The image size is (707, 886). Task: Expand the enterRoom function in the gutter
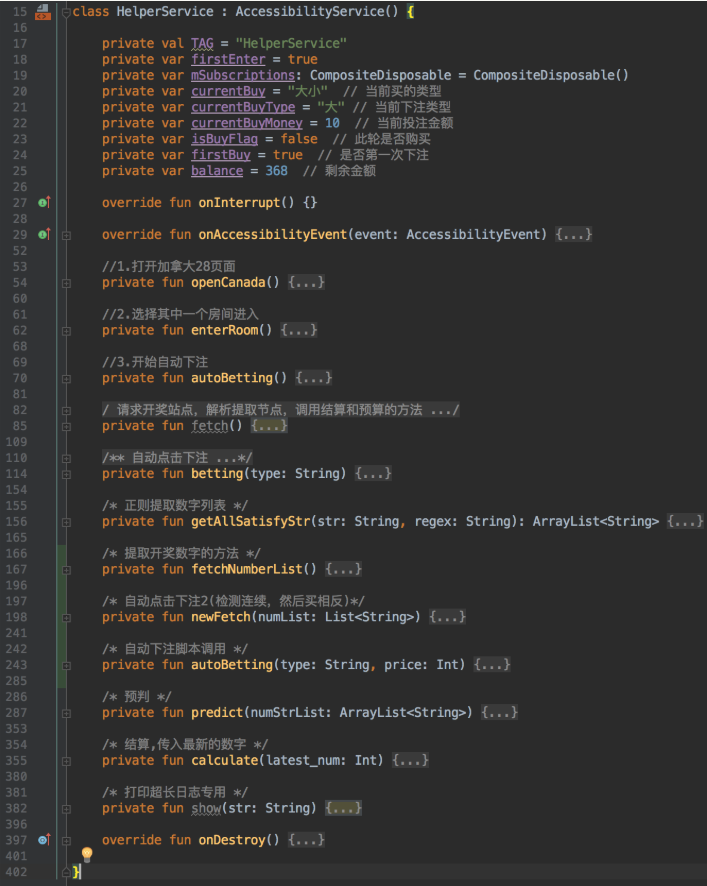coord(67,331)
